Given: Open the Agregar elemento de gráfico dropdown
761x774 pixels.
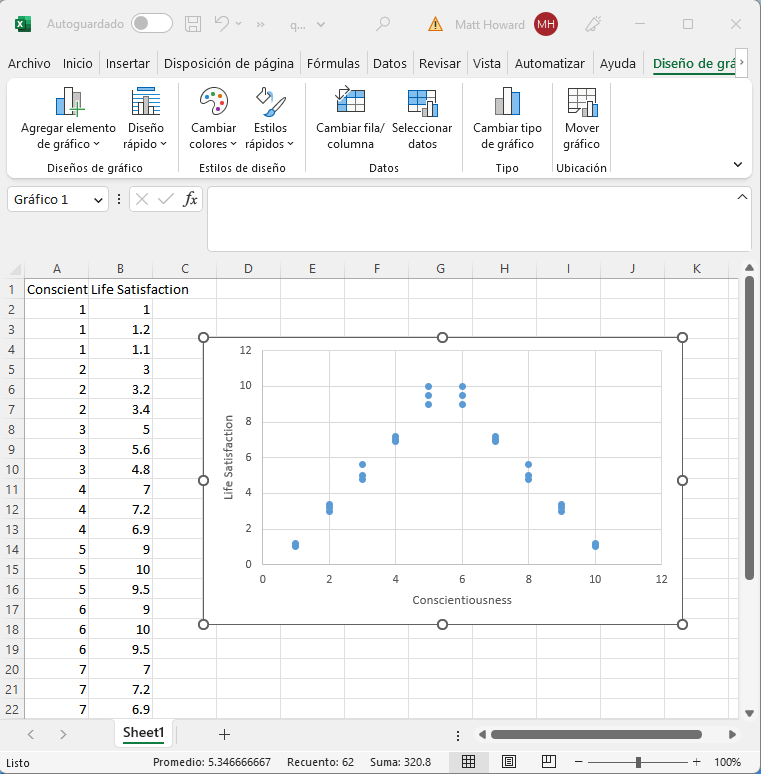Looking at the screenshot, I should pyautogui.click(x=69, y=136).
